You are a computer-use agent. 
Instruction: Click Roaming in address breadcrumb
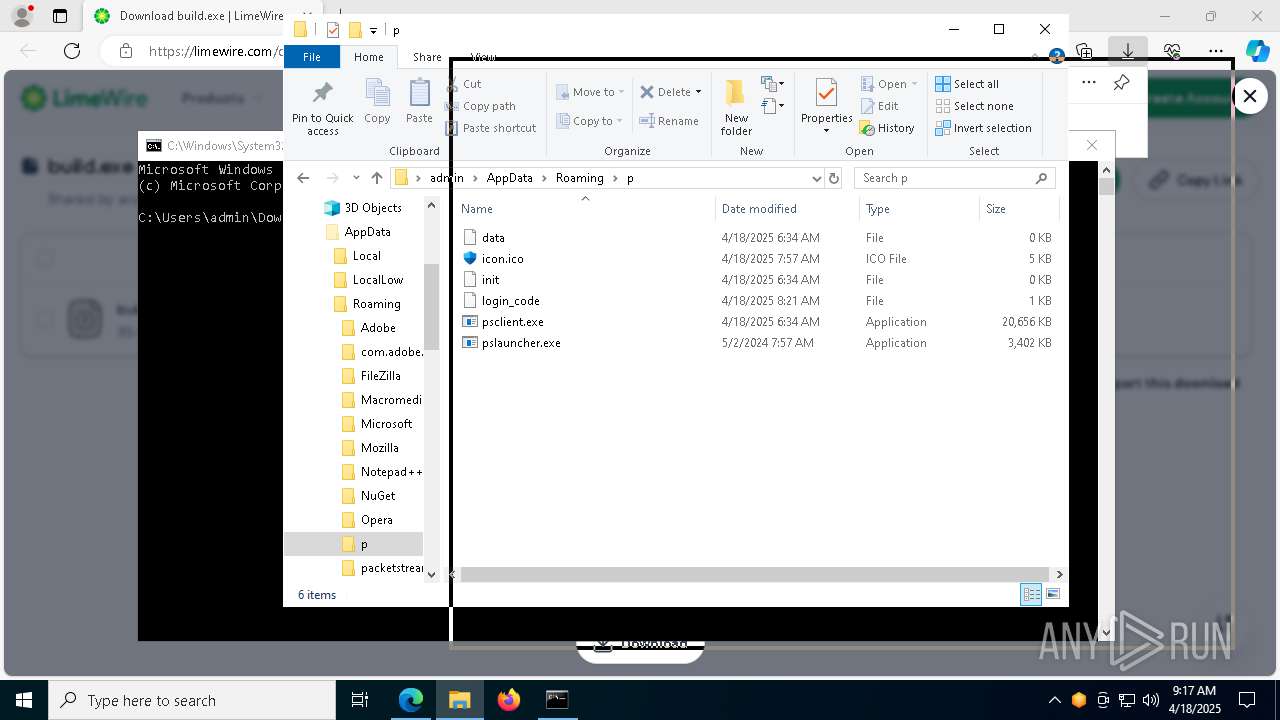pos(579,178)
